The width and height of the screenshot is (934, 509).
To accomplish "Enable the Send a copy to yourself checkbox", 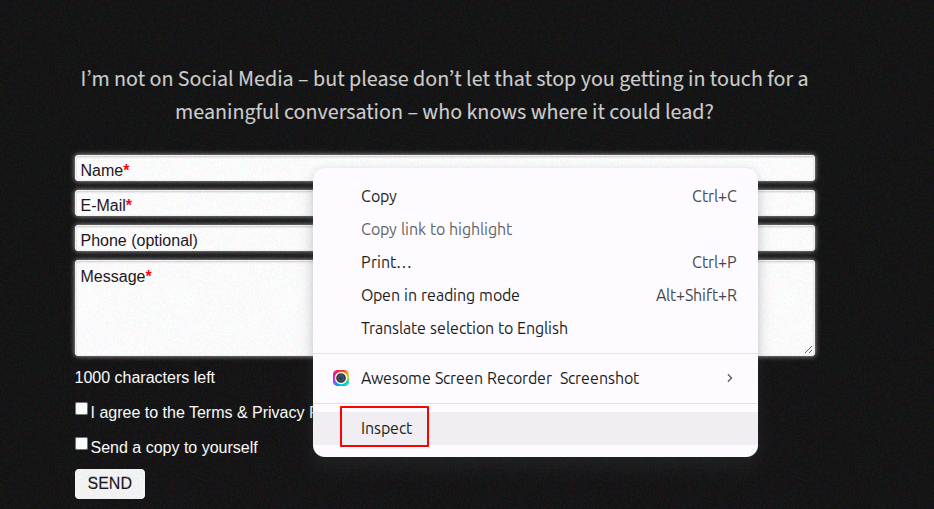I will tap(82, 444).
